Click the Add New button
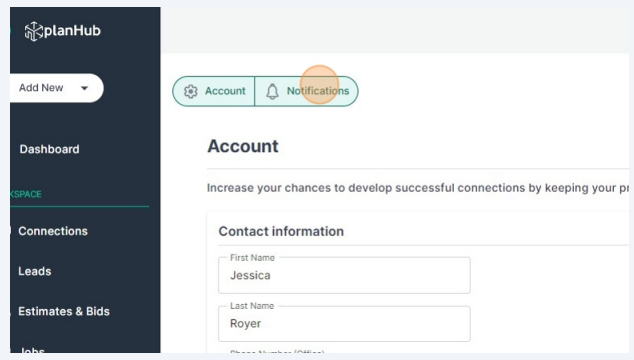634x360 pixels. click(56, 88)
